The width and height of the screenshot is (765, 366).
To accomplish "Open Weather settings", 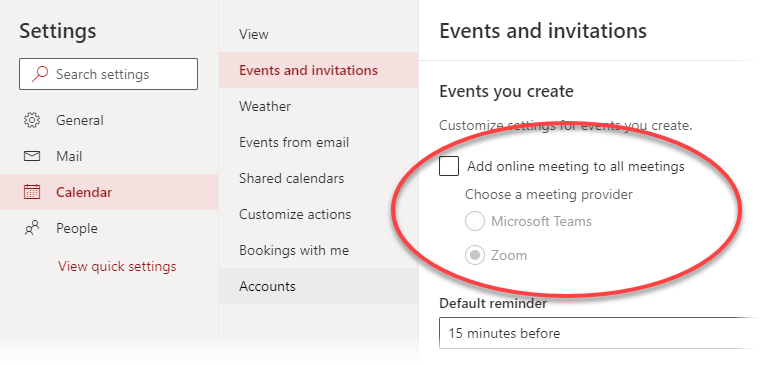I will [318, 106].
